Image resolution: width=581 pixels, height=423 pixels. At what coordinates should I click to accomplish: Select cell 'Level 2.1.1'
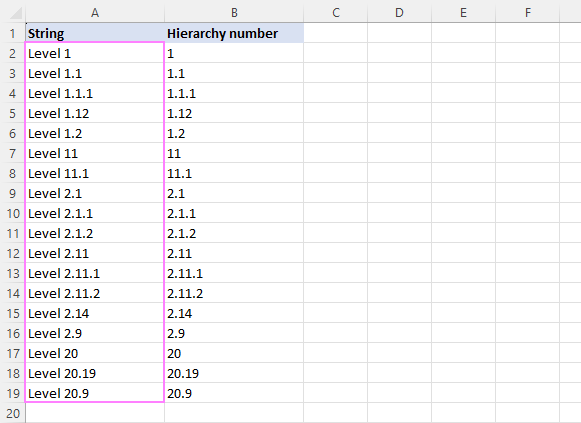point(95,213)
